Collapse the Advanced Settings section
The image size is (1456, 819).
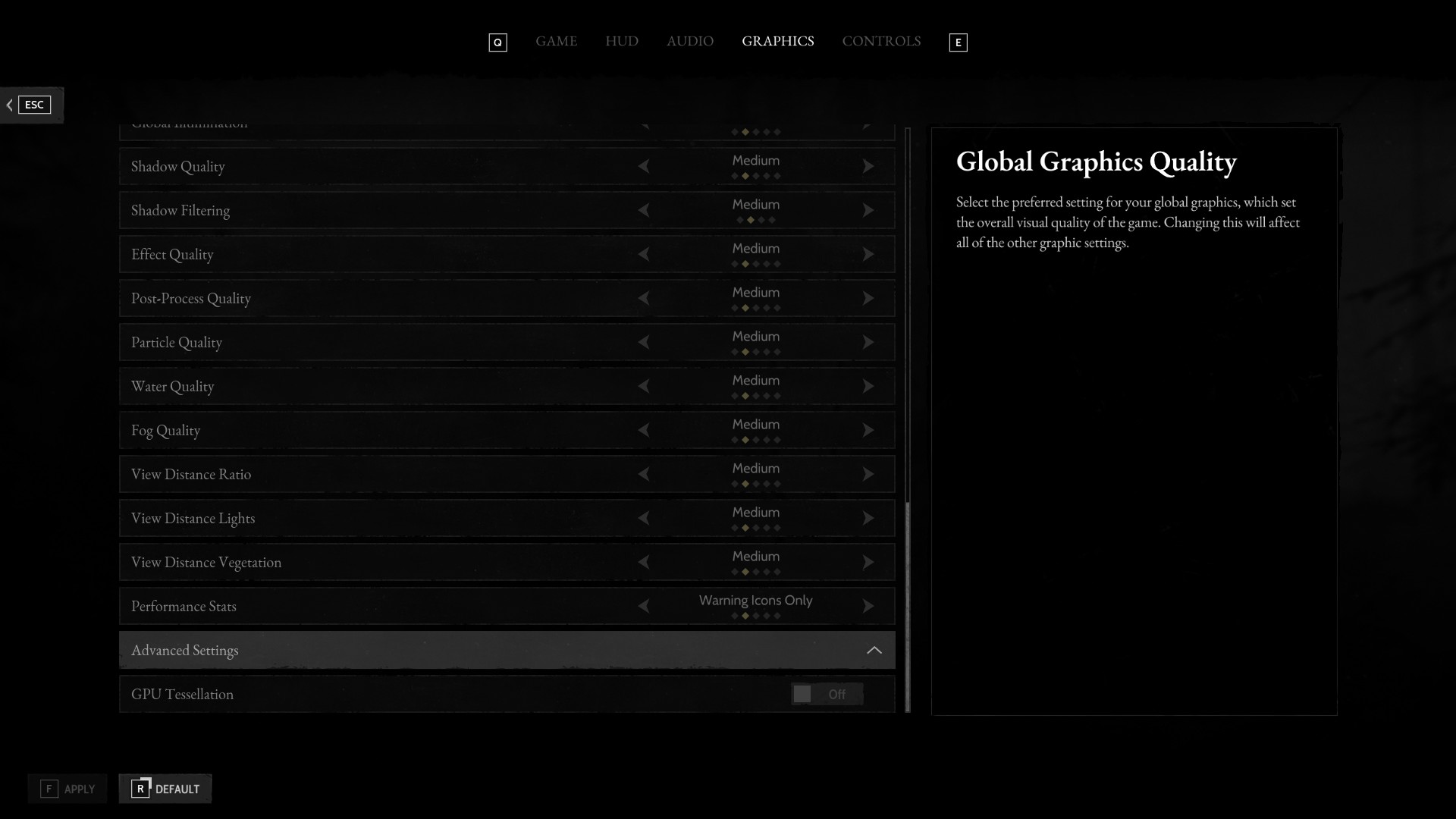(874, 650)
